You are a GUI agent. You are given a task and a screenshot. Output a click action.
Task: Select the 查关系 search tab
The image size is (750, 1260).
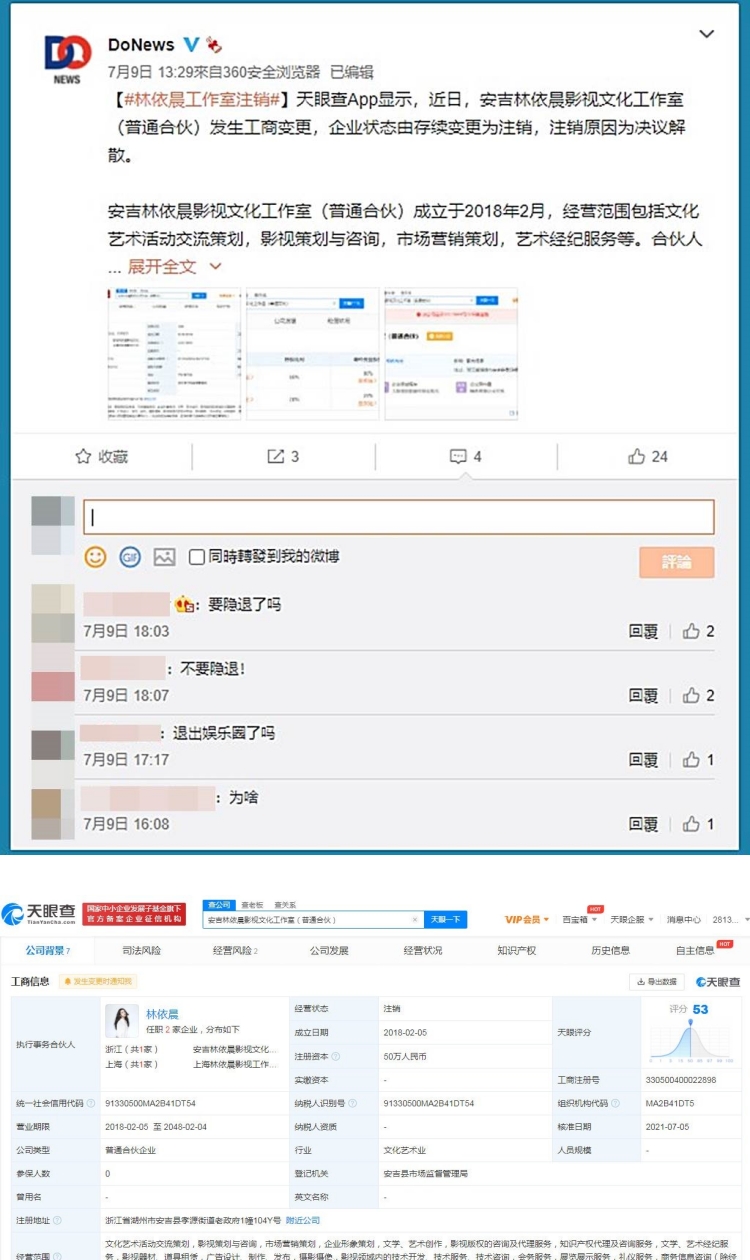click(285, 904)
